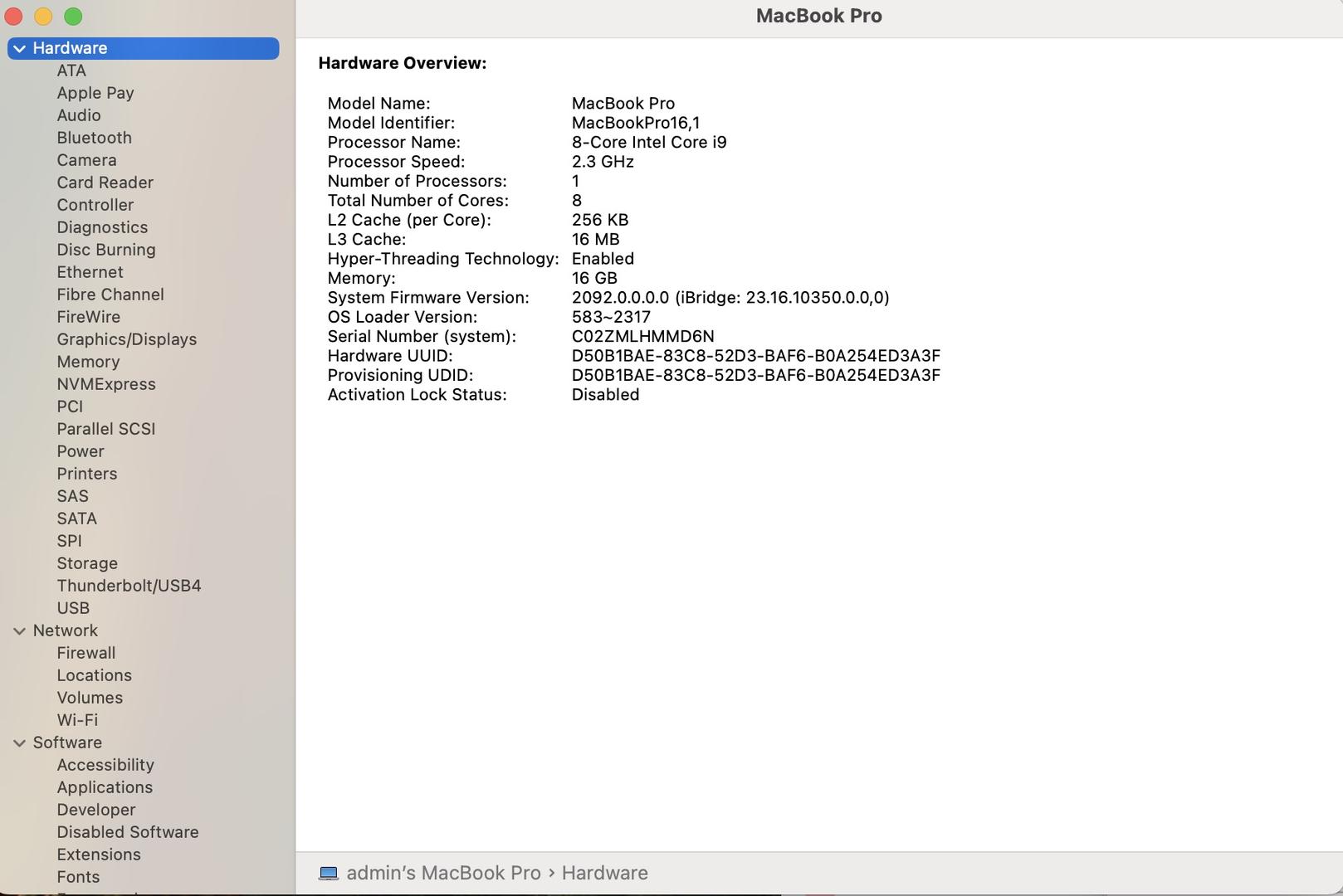Image resolution: width=1343 pixels, height=896 pixels.
Task: Select Parallel SCSI entry
Action: [x=105, y=429]
